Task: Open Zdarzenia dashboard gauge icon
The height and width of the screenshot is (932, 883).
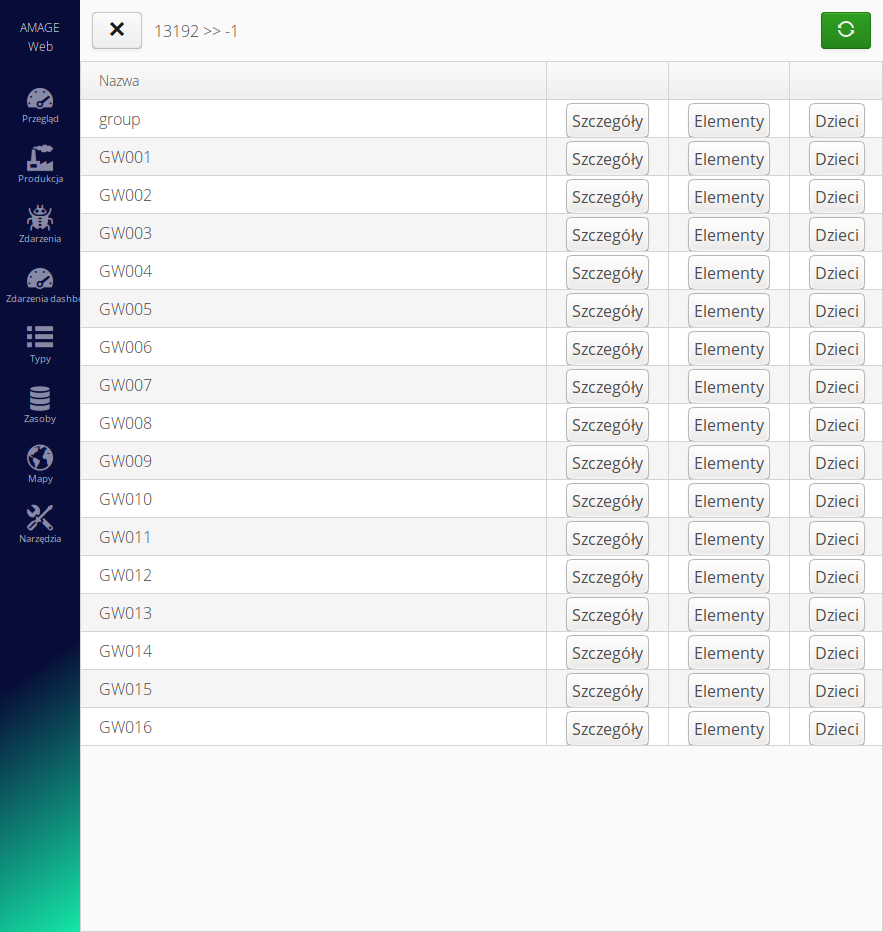Action: (x=40, y=279)
